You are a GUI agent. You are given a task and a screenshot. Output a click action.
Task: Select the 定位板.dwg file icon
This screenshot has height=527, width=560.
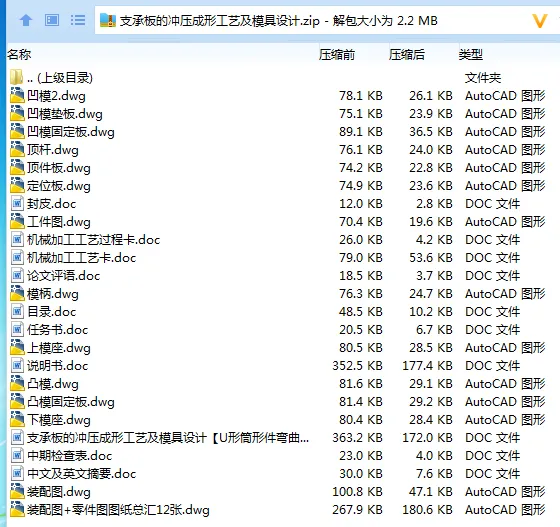17,185
